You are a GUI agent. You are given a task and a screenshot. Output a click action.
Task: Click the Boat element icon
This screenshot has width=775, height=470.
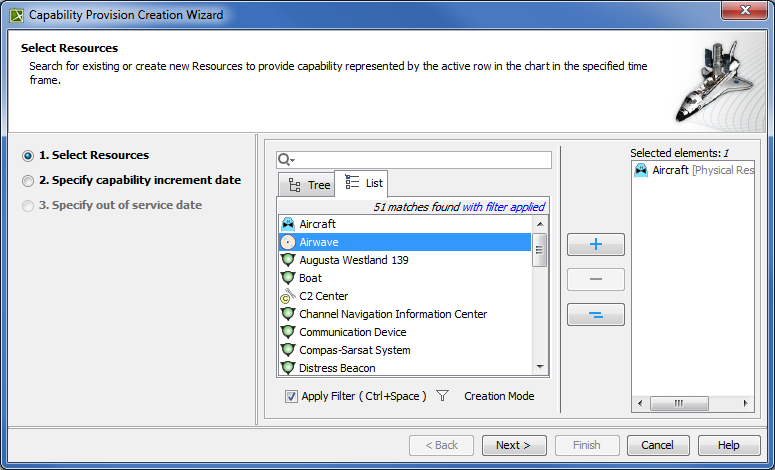(x=288, y=278)
